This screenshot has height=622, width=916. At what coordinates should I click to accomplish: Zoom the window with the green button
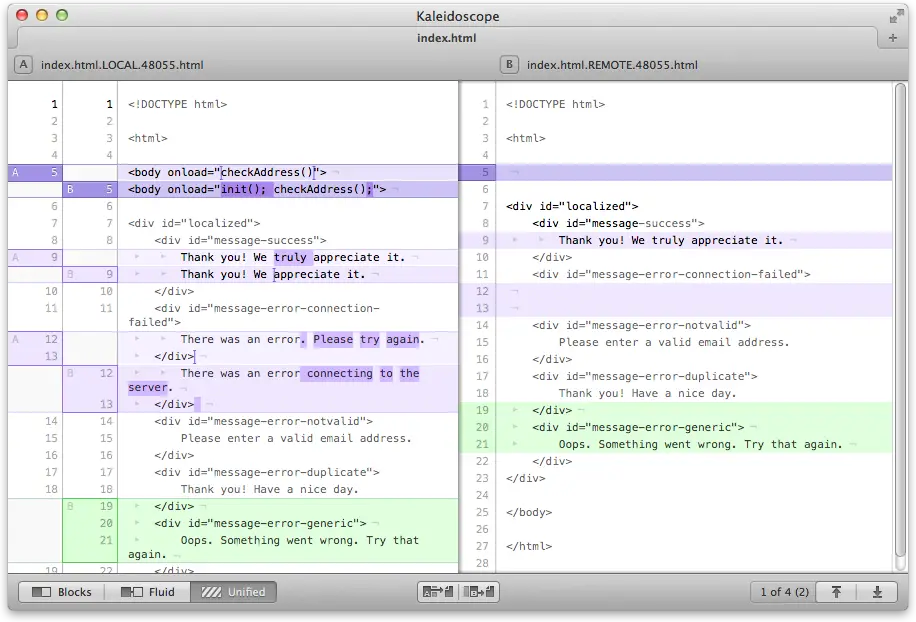tap(62, 16)
